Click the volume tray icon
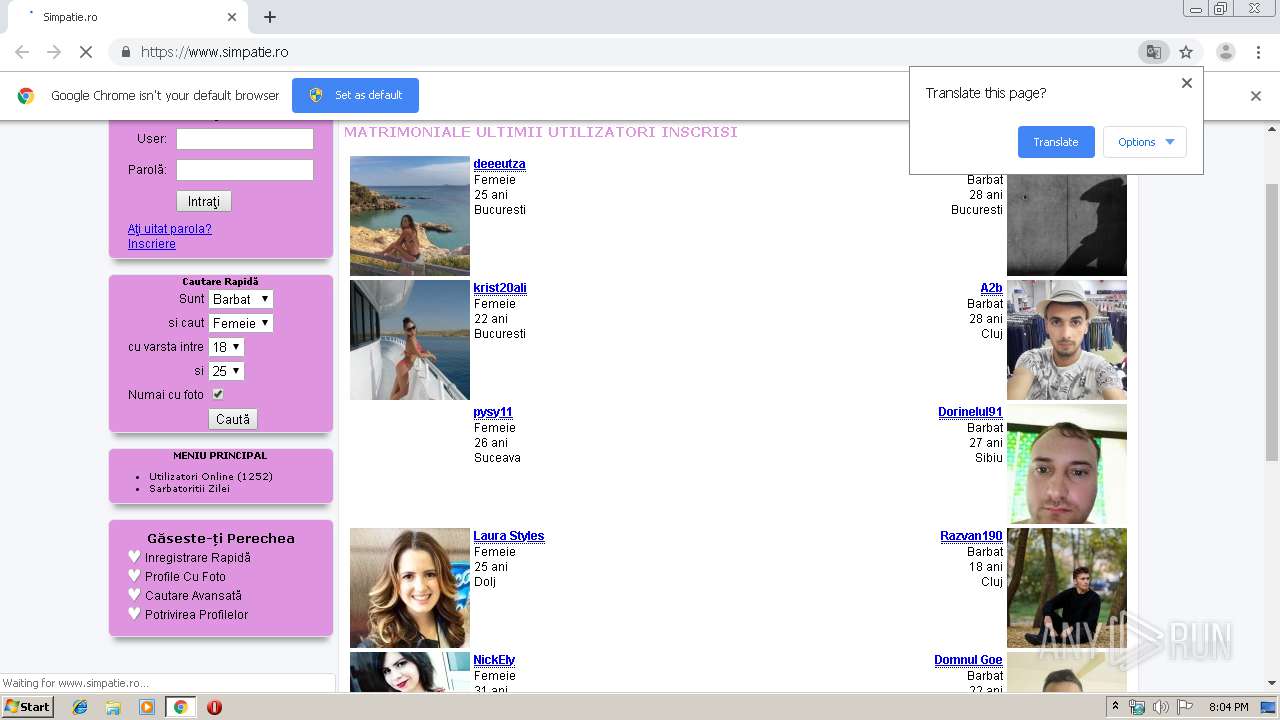Viewport: 1280px width, 720px height. [x=1160, y=707]
